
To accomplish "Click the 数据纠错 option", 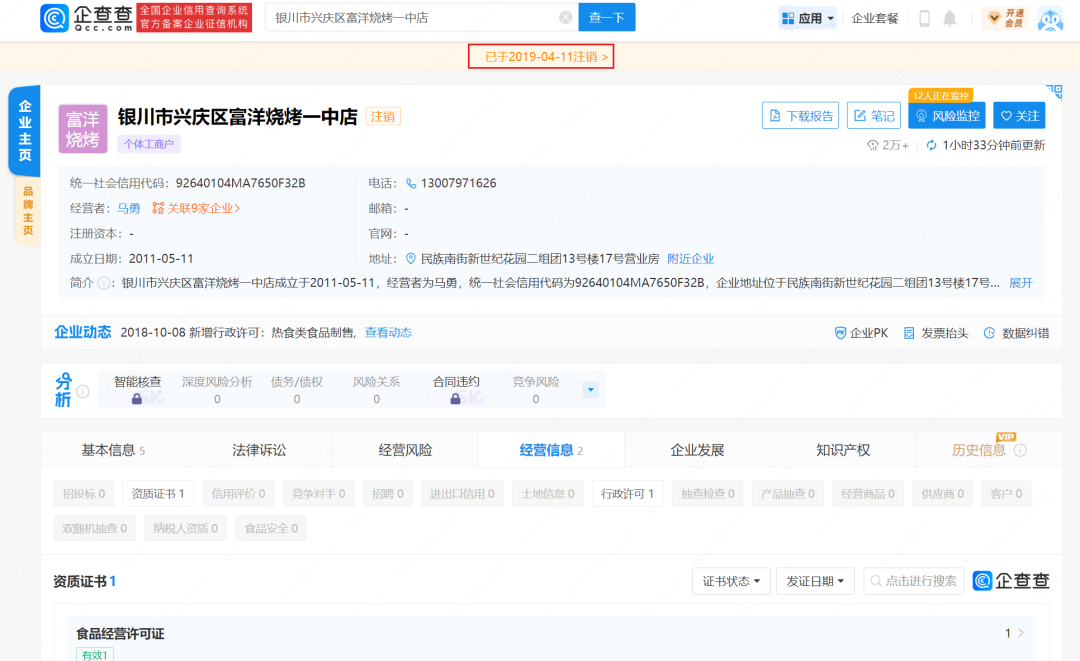I will [x=1017, y=333].
